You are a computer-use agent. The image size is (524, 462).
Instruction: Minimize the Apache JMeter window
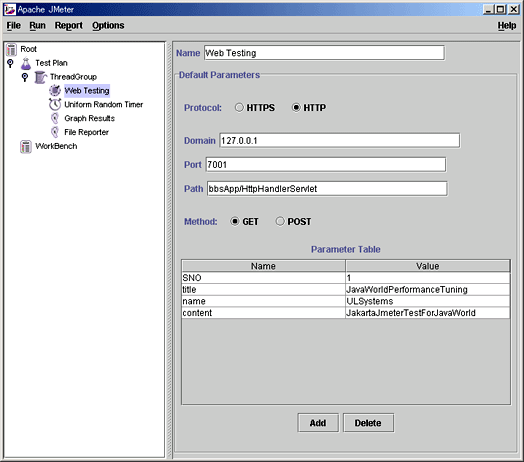(x=489, y=9)
